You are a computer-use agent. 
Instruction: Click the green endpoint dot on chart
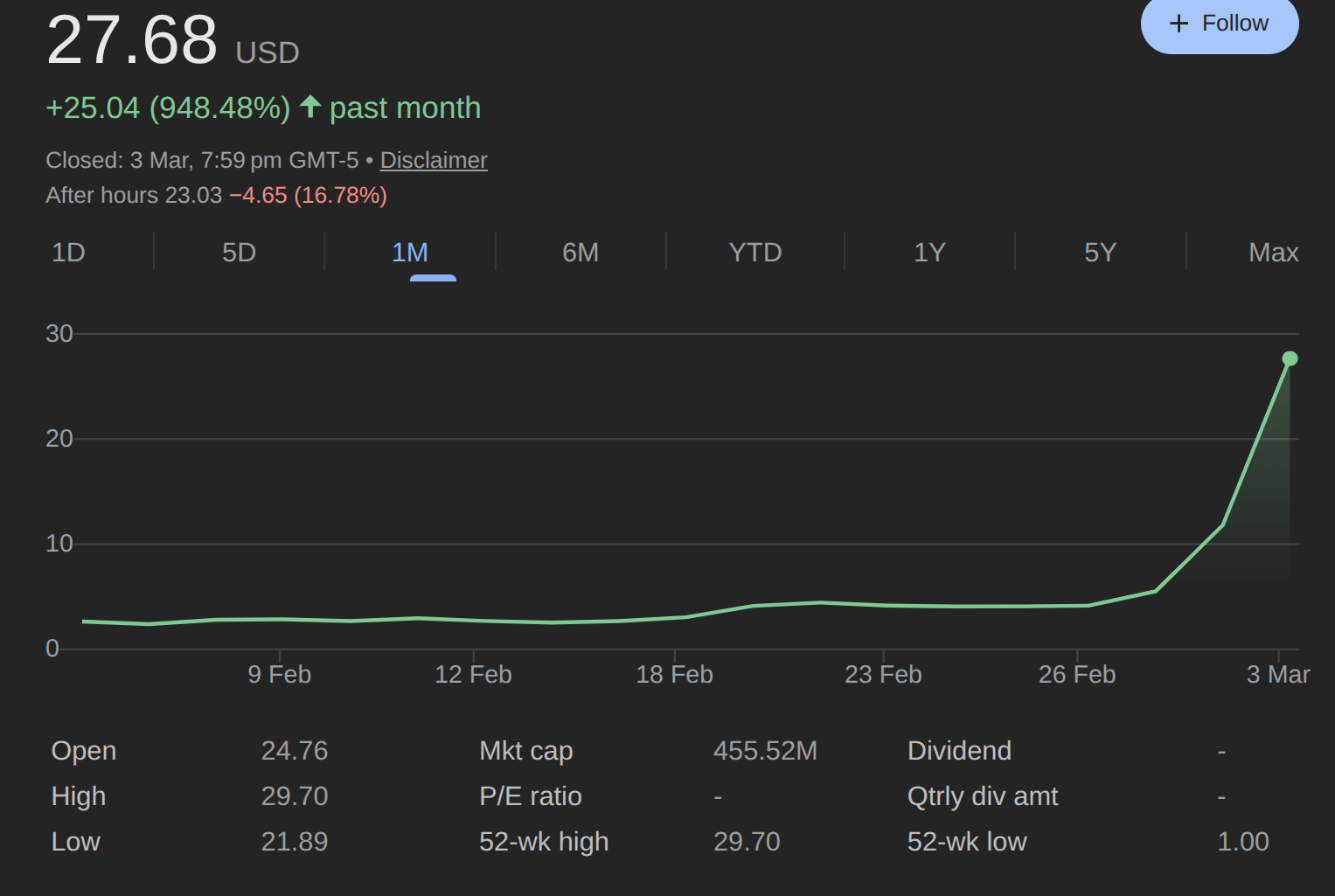tap(1290, 358)
